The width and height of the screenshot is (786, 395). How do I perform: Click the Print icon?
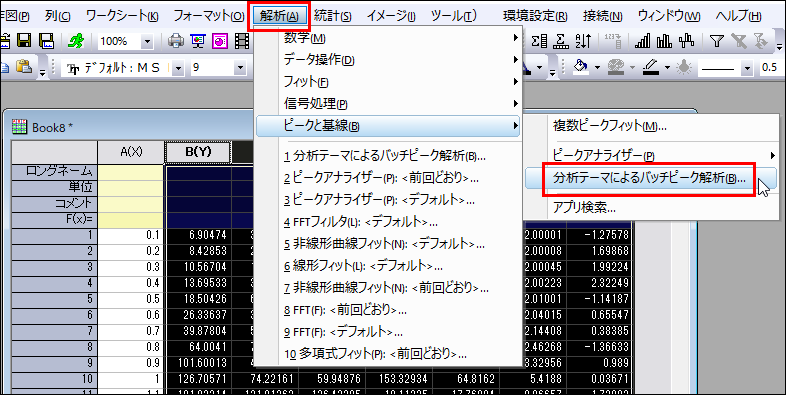point(175,41)
